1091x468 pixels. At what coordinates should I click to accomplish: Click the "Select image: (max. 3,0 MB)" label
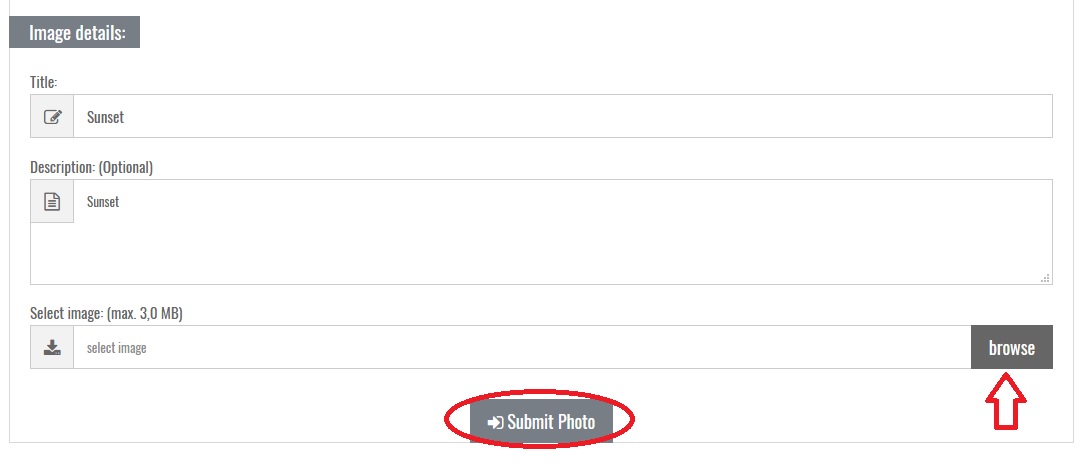[x=106, y=314]
